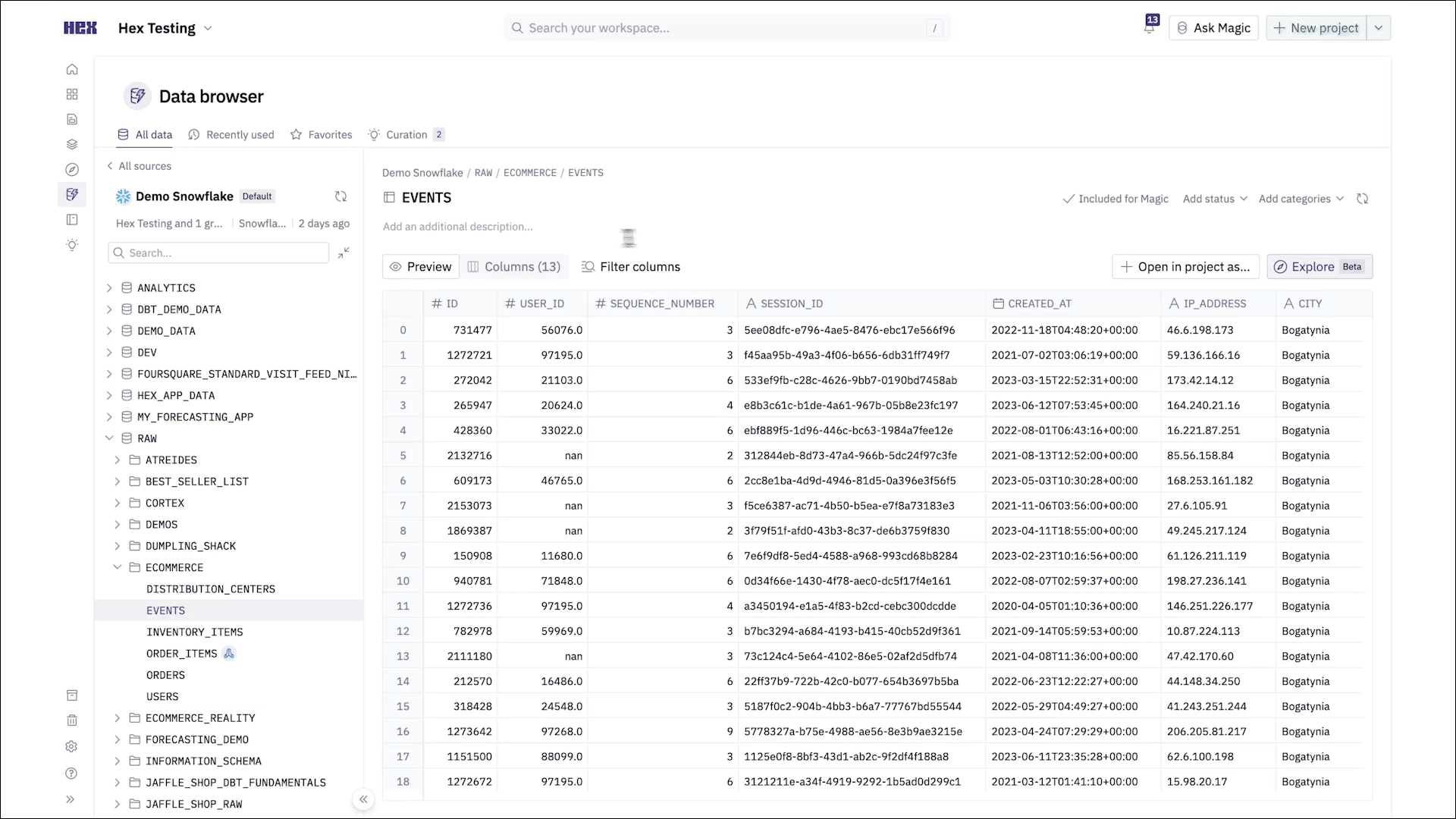The image size is (1456, 819).
Task: Click the home icon in left sidebar
Action: tap(72, 69)
